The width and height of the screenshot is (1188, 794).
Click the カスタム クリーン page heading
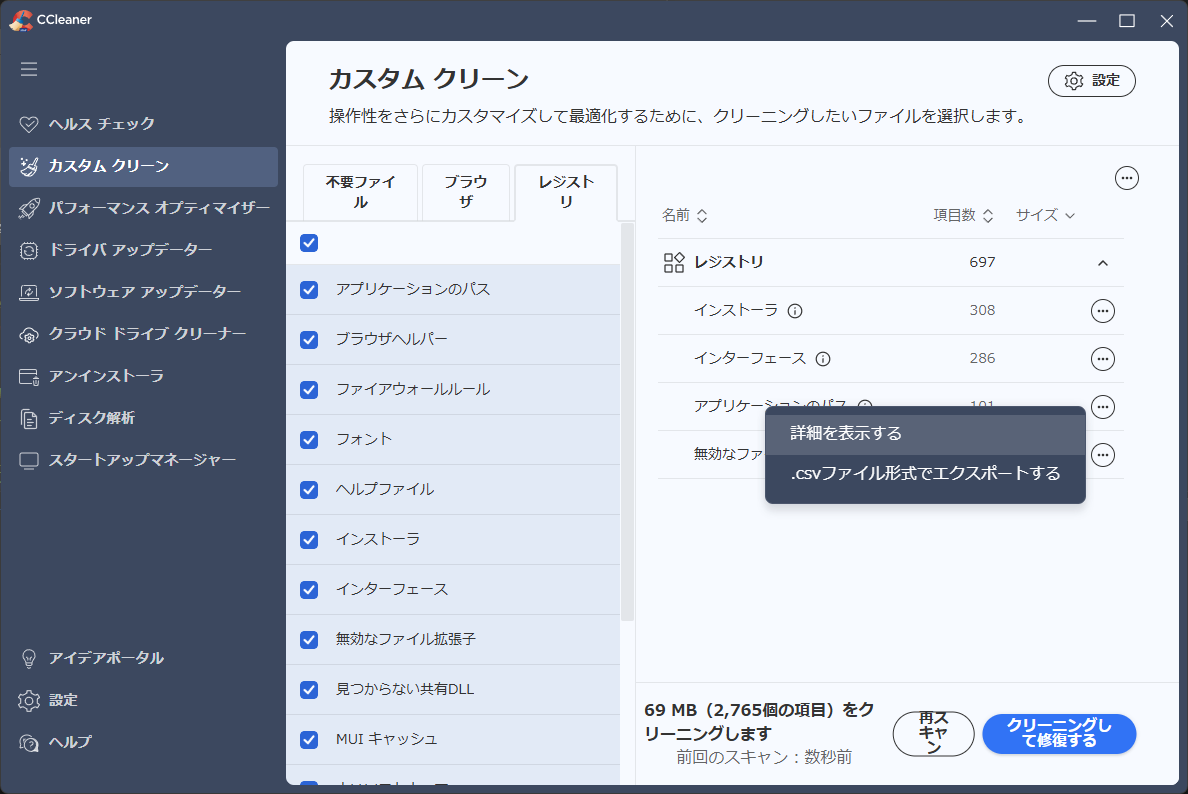pos(428,80)
